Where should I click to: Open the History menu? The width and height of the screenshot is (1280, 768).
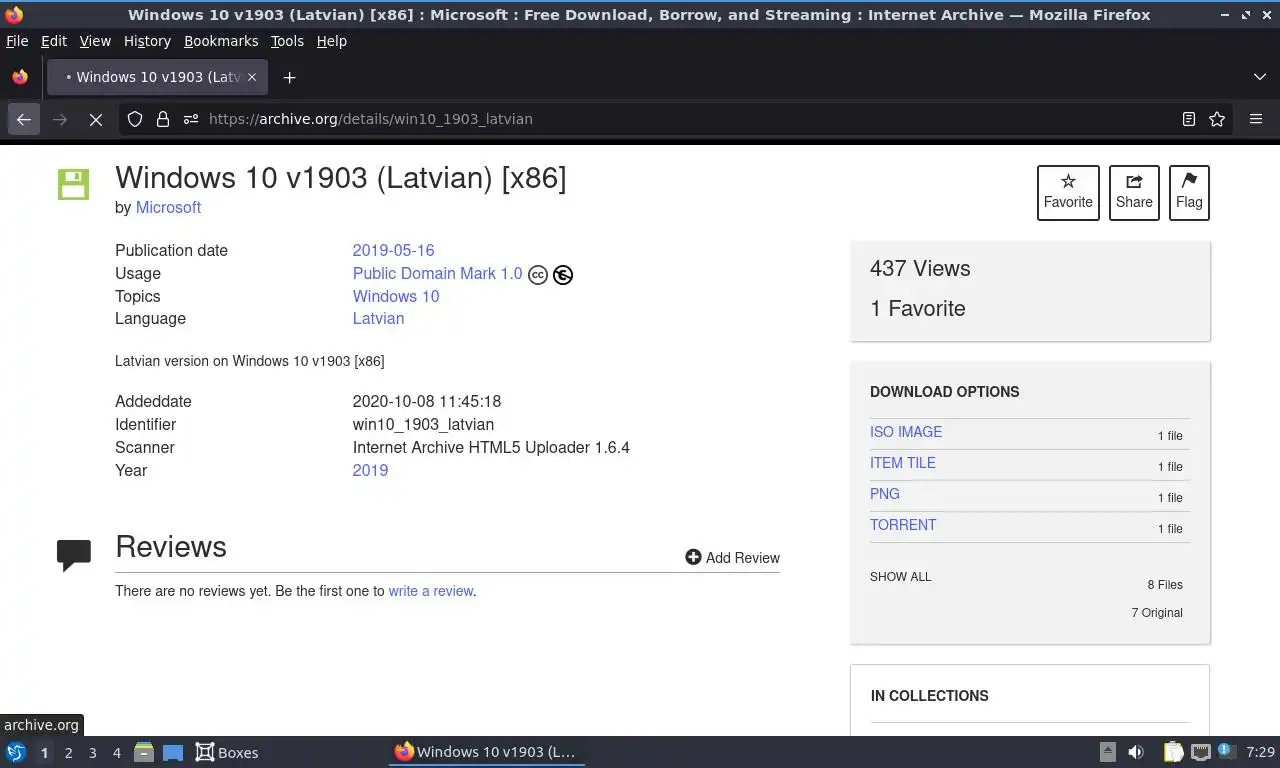click(x=147, y=41)
